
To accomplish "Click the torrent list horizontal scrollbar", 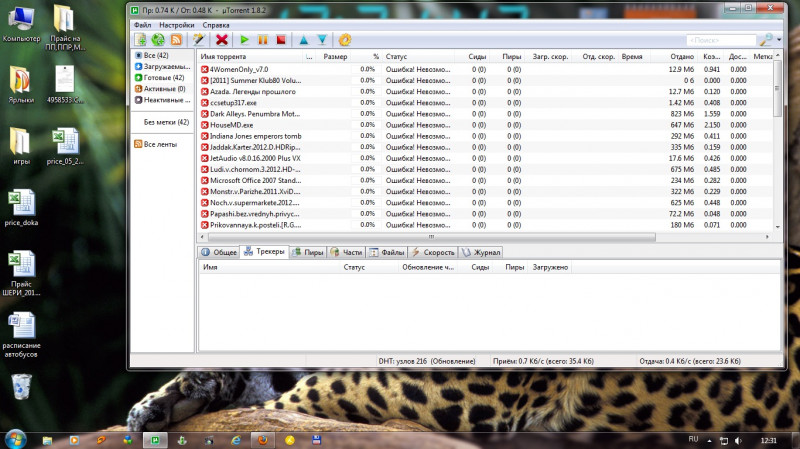I will point(432,237).
